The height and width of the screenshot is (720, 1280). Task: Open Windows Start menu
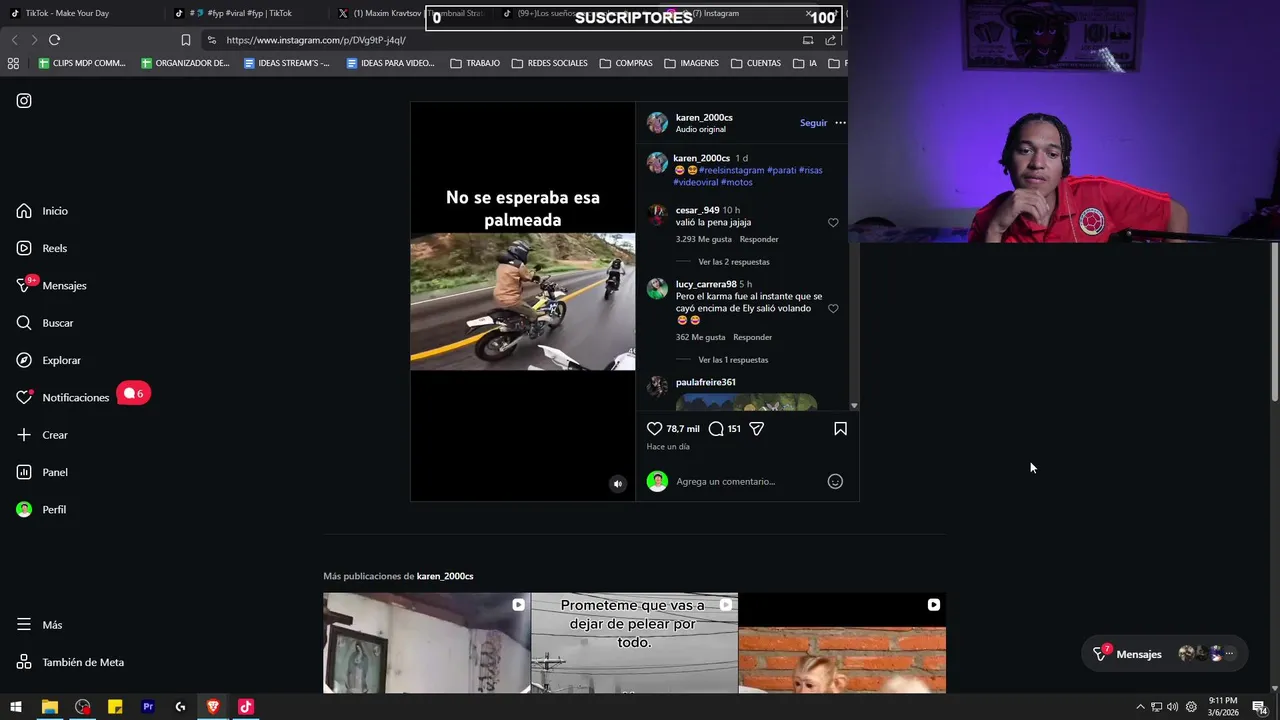[16, 707]
